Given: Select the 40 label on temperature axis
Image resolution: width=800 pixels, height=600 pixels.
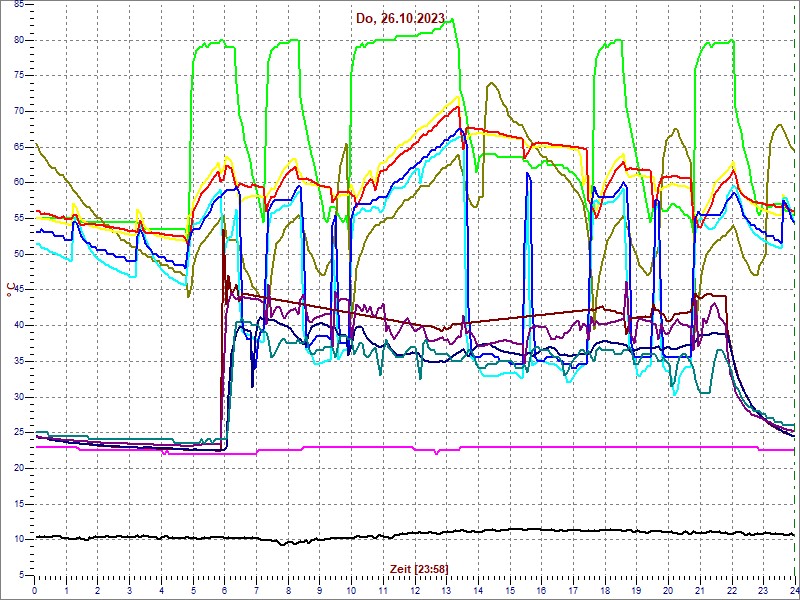Looking at the screenshot, I should (18, 326).
